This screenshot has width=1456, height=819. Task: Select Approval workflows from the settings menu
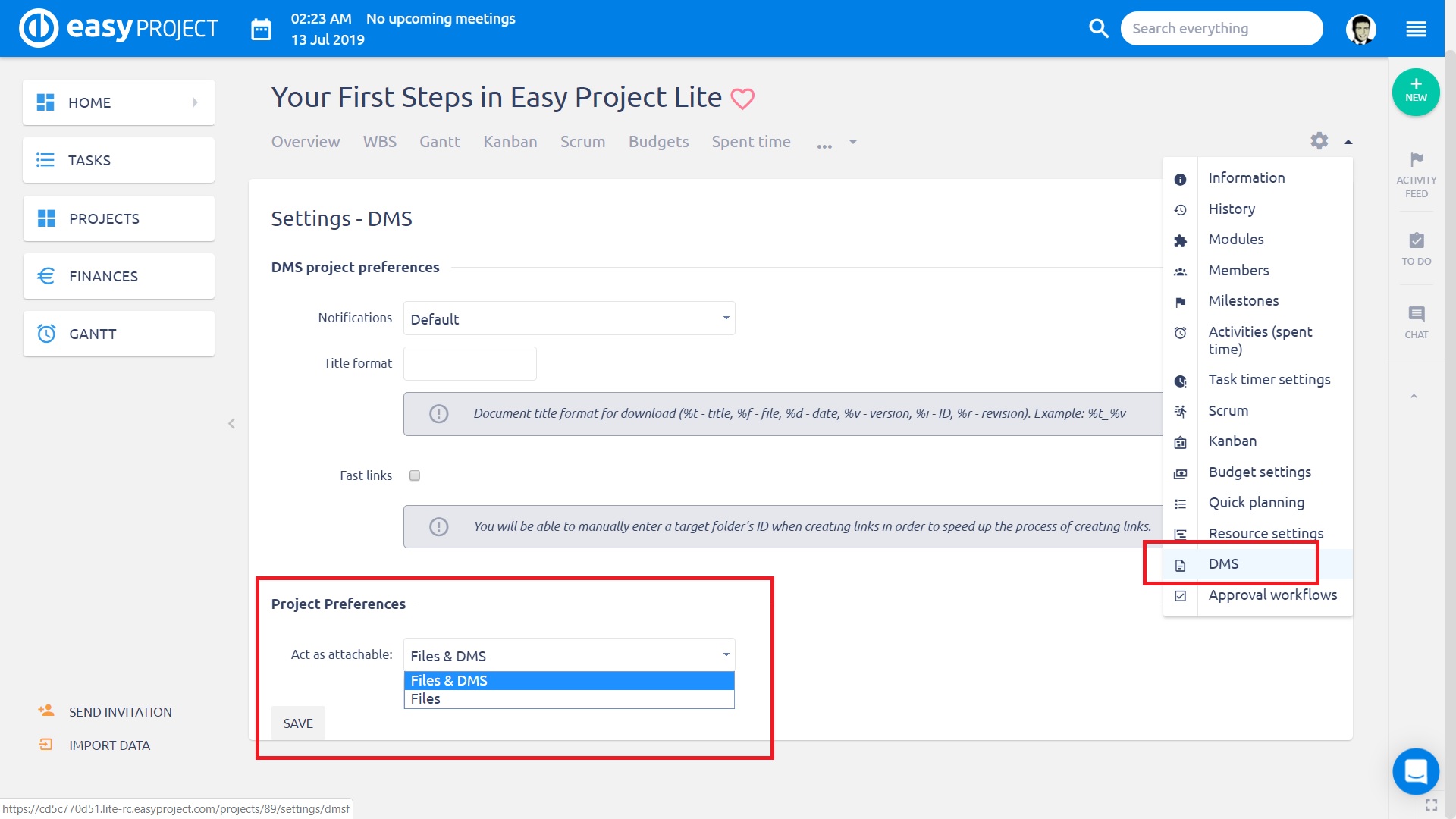1272,595
